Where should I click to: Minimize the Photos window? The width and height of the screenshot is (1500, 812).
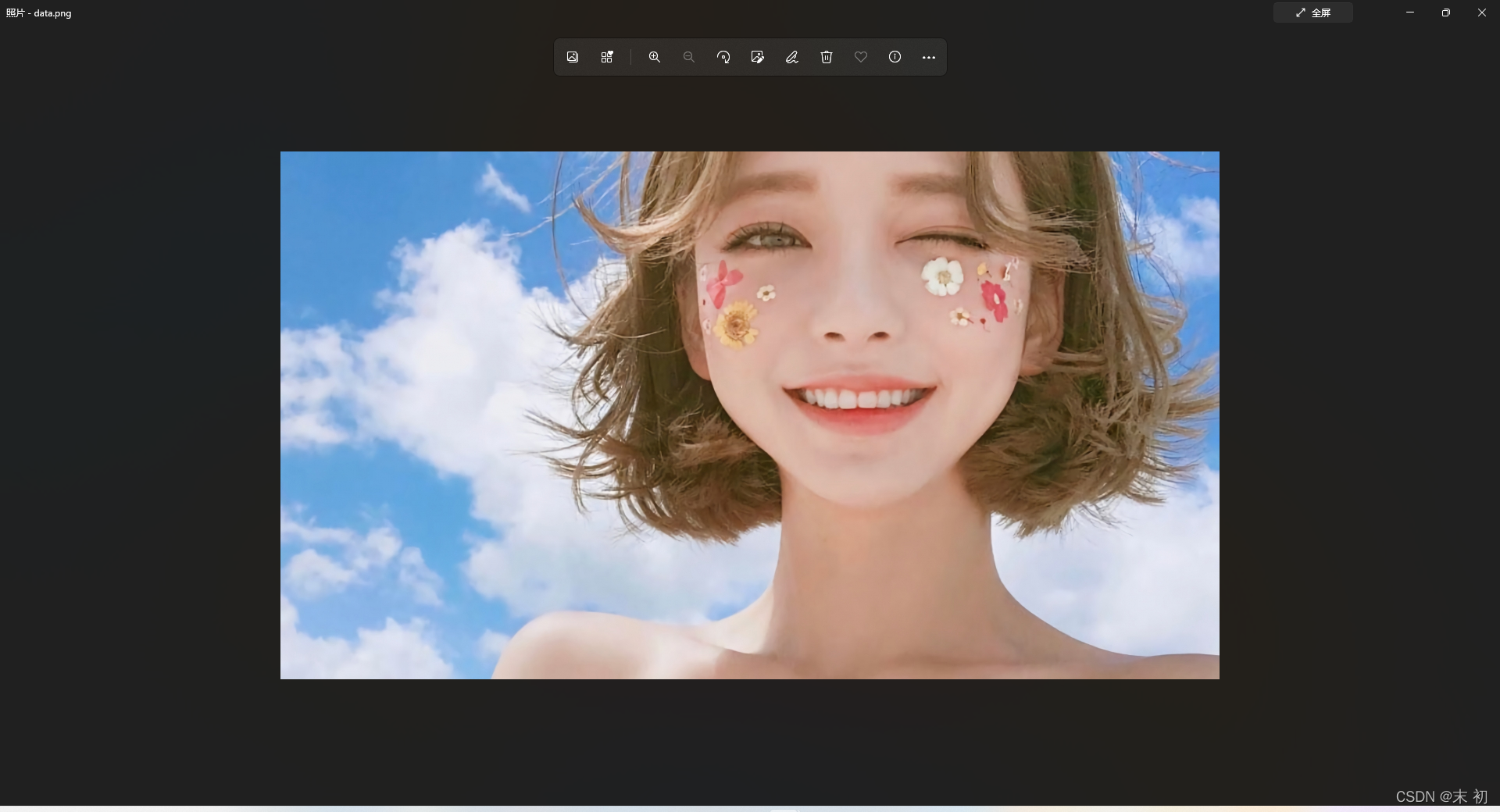pyautogui.click(x=1410, y=12)
